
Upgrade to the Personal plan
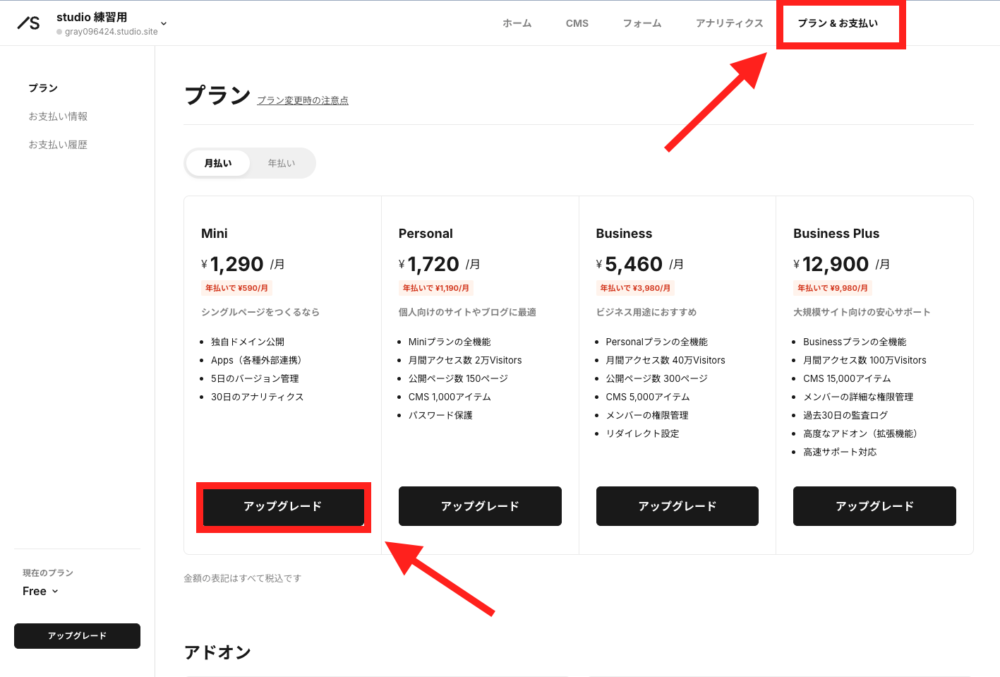(480, 506)
